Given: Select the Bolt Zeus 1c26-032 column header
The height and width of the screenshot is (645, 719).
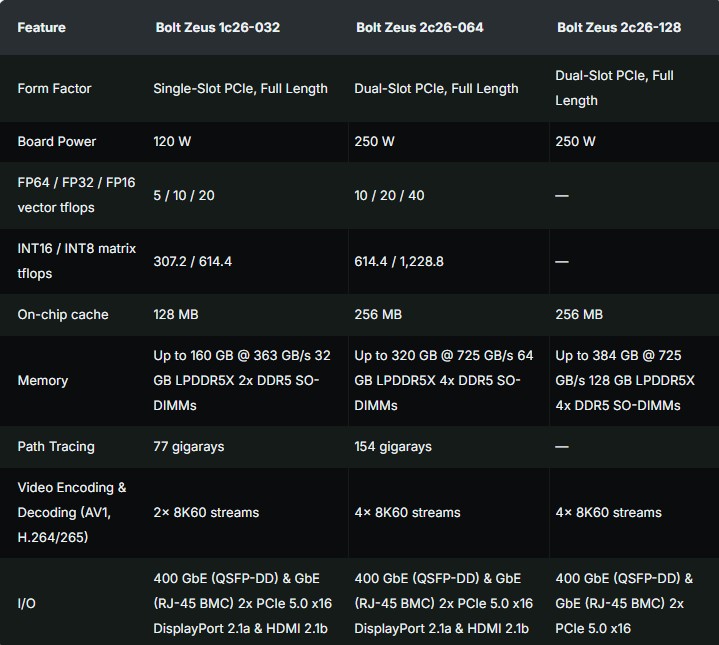Looking at the screenshot, I should (x=217, y=27).
